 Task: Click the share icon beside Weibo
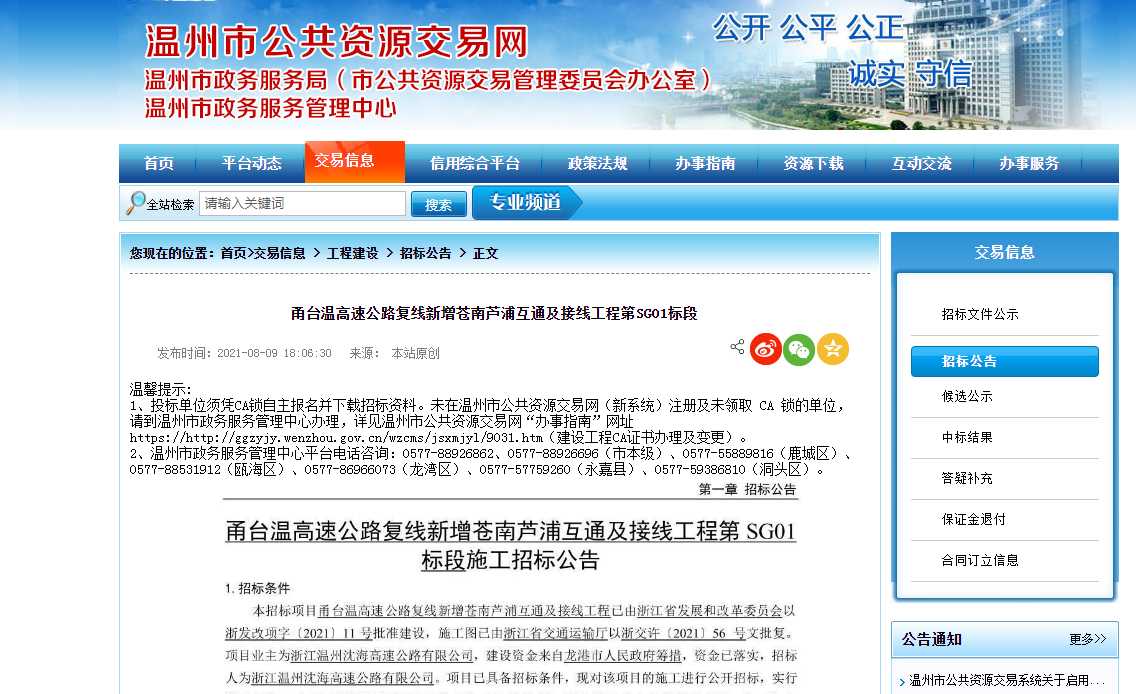[x=737, y=347]
